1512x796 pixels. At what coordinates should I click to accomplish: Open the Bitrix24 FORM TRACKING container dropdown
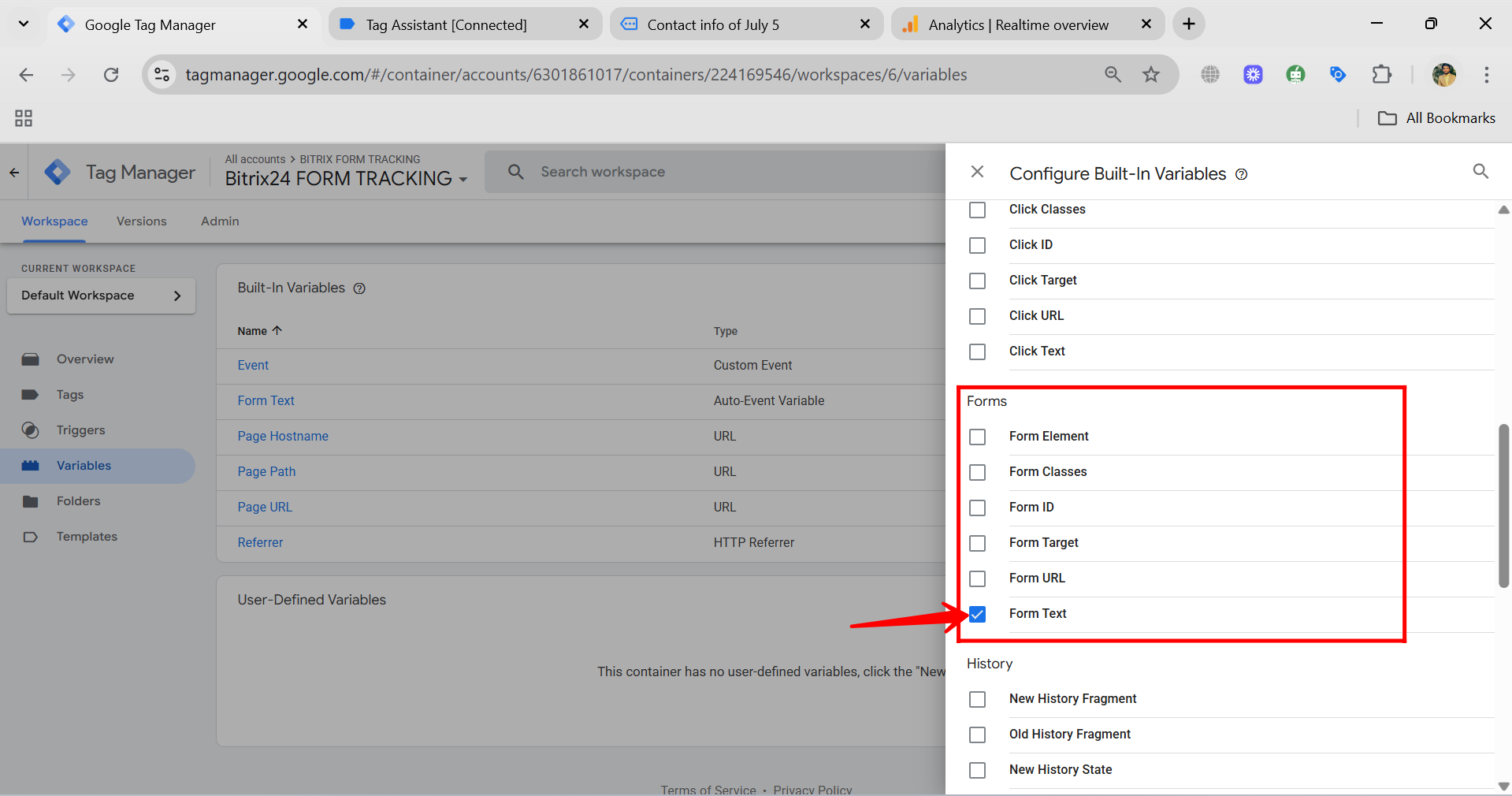point(346,179)
